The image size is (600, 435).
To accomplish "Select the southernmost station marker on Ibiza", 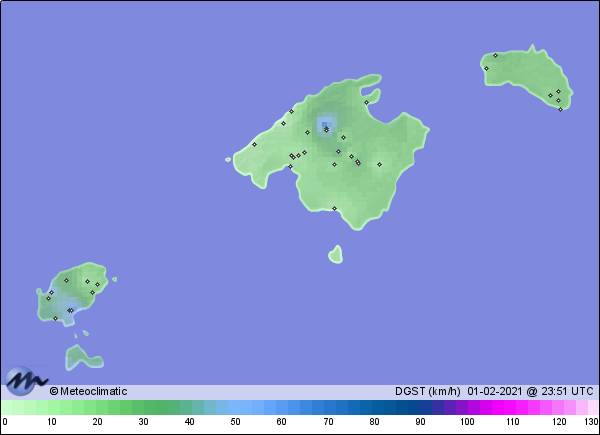I will tap(55, 318).
